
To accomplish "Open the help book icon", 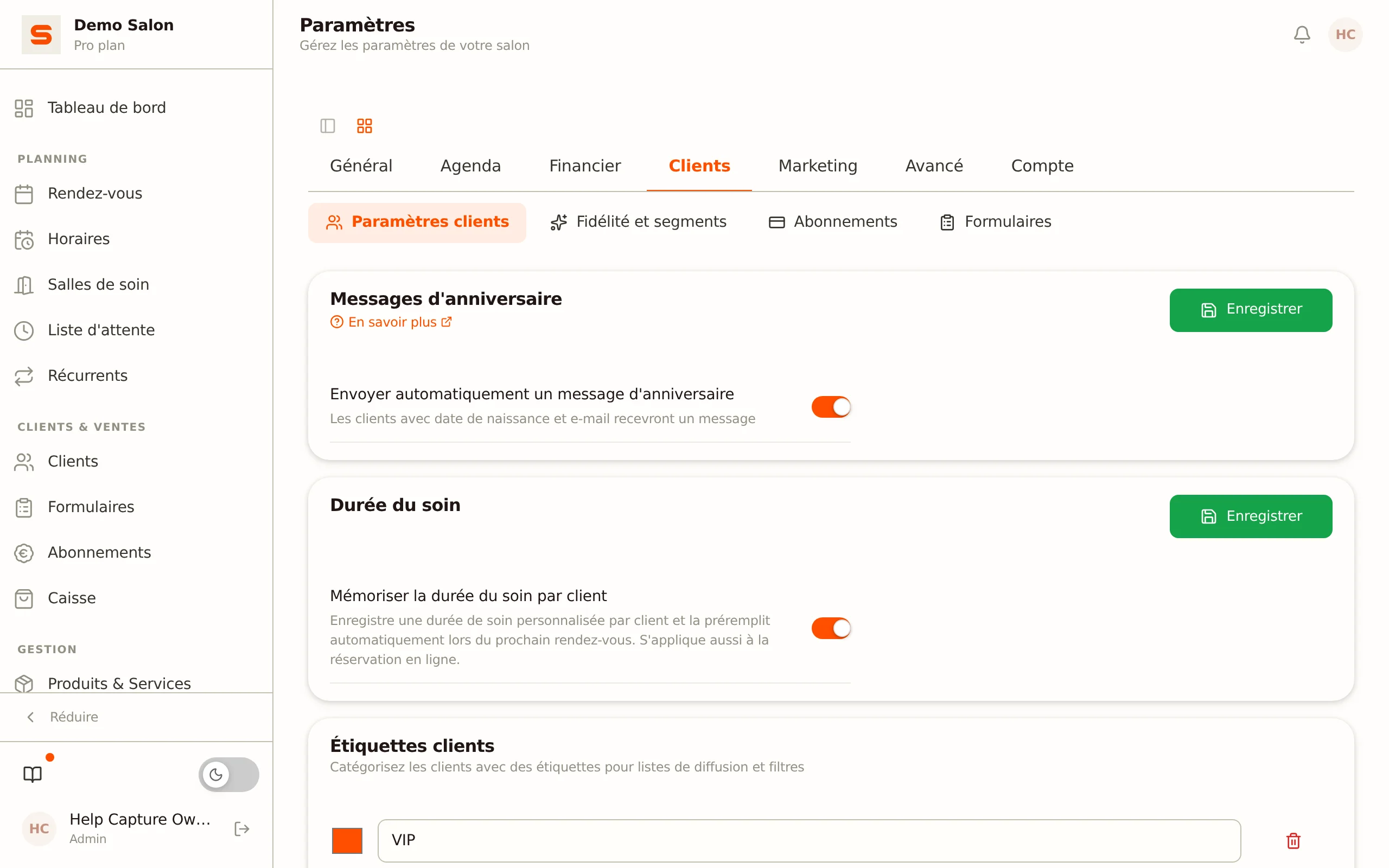I will tap(33, 775).
